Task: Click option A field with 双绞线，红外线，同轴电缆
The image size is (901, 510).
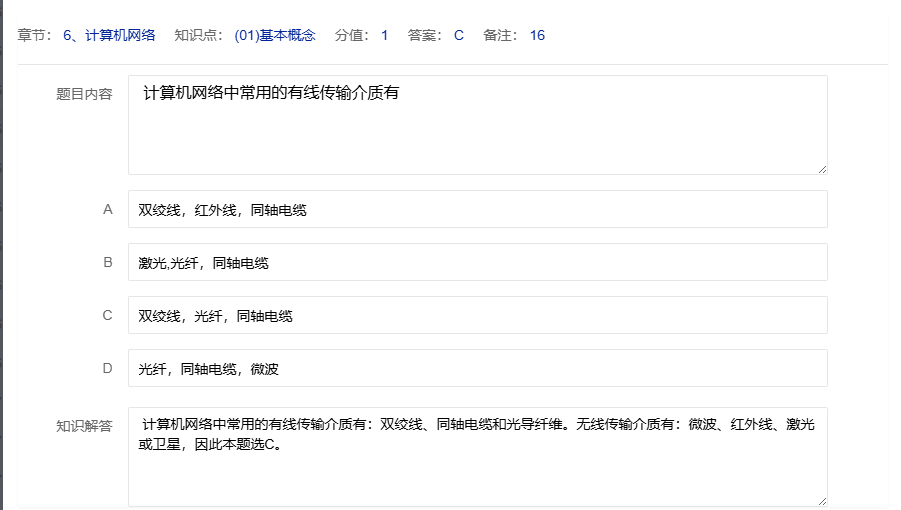Action: tap(477, 210)
